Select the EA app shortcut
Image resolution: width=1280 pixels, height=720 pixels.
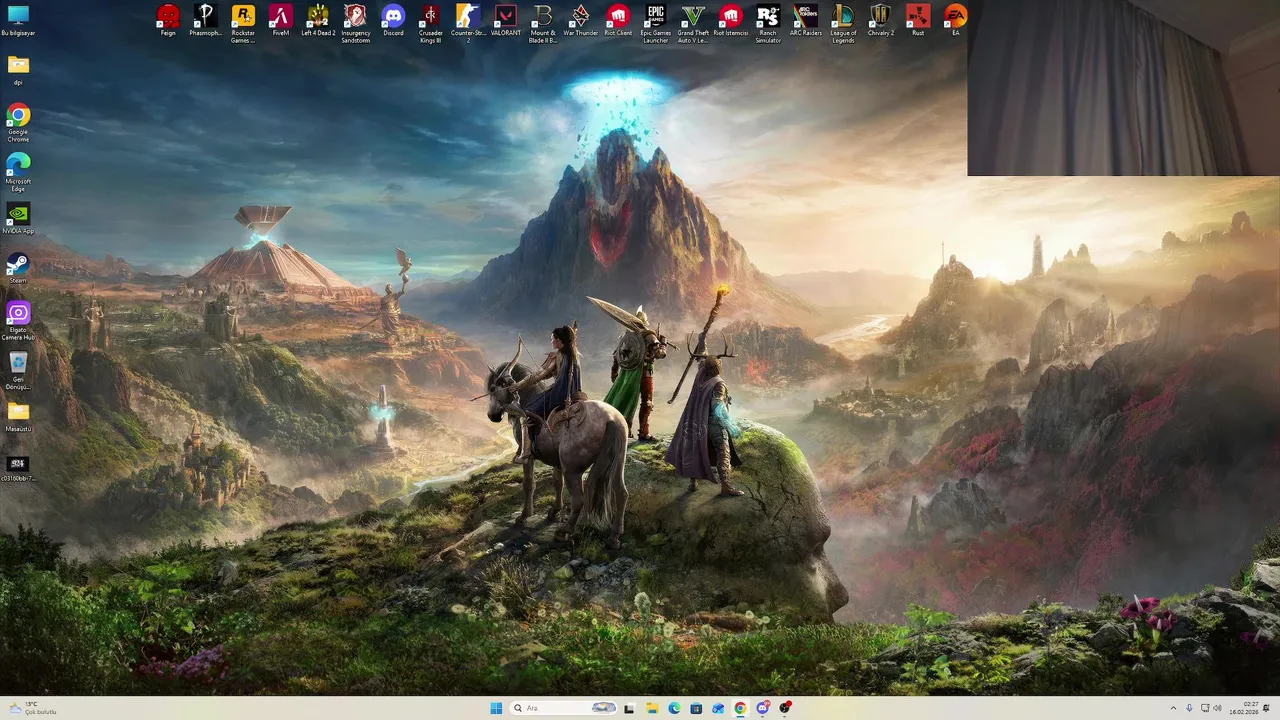pyautogui.click(x=955, y=21)
